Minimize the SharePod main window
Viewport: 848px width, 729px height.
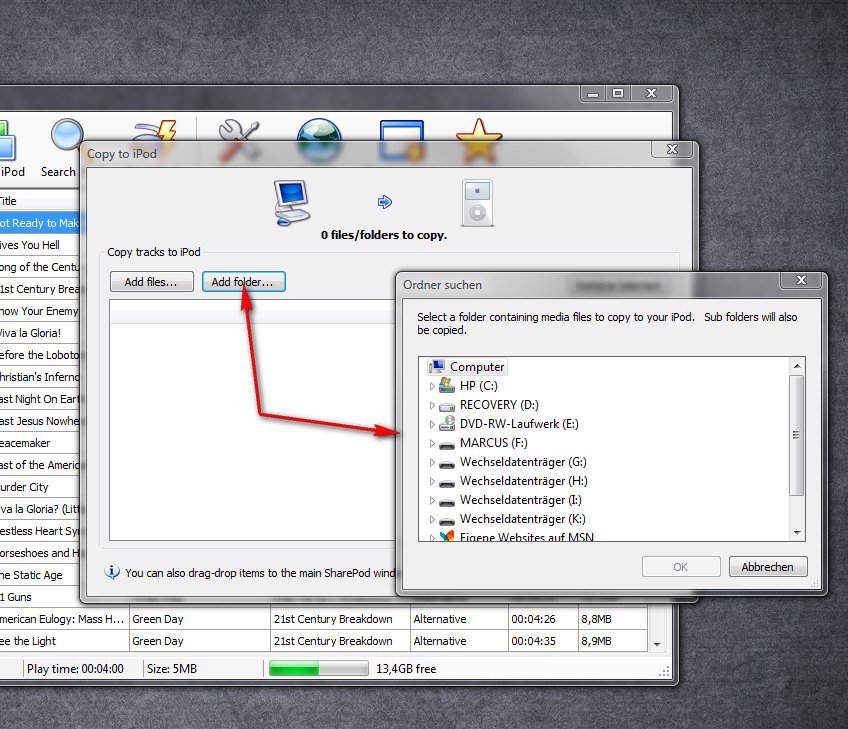click(x=593, y=93)
